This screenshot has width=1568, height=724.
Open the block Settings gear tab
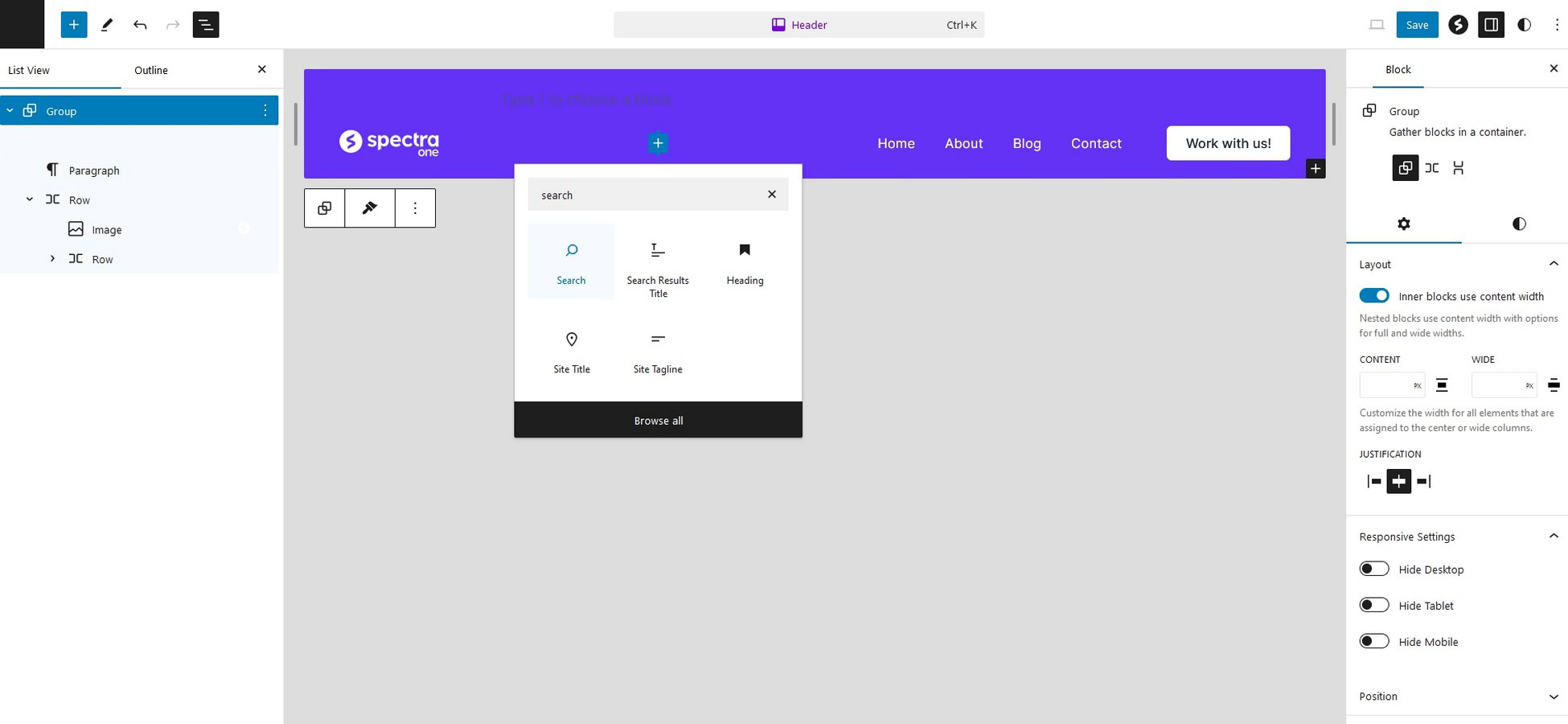1404,224
